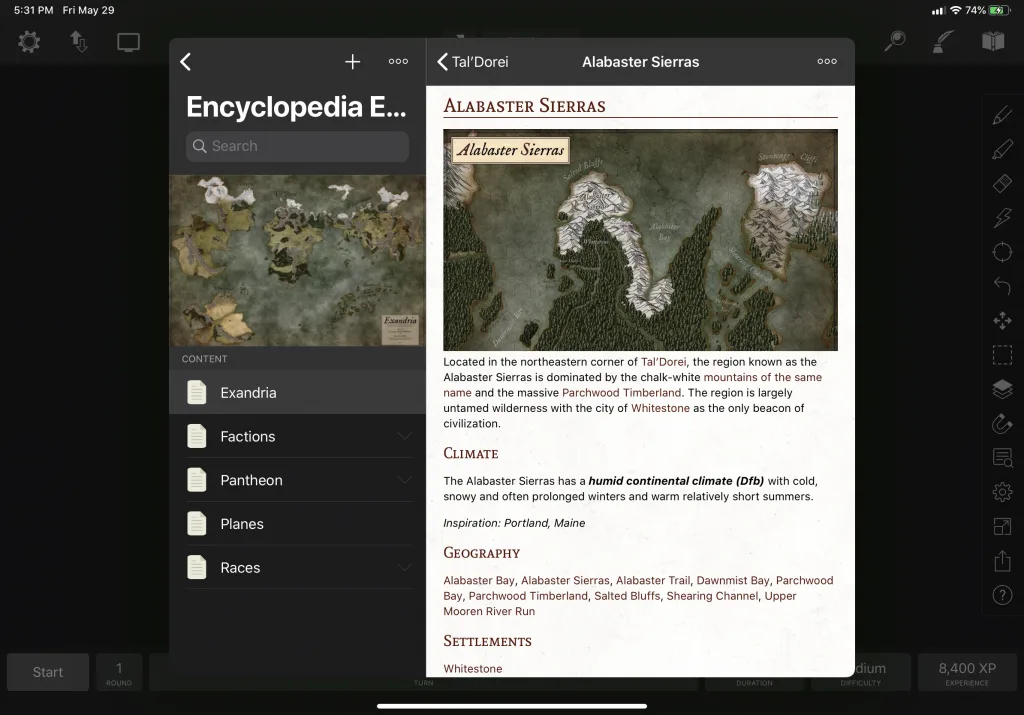The image size is (1024, 715).
Task: Tap the 8,400 XP experience value
Action: click(967, 672)
